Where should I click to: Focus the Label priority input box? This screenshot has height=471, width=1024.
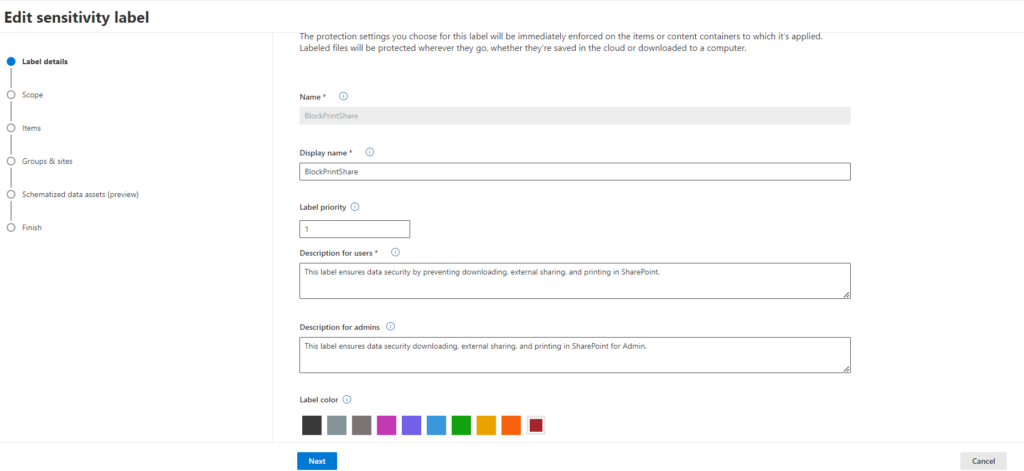click(x=354, y=229)
